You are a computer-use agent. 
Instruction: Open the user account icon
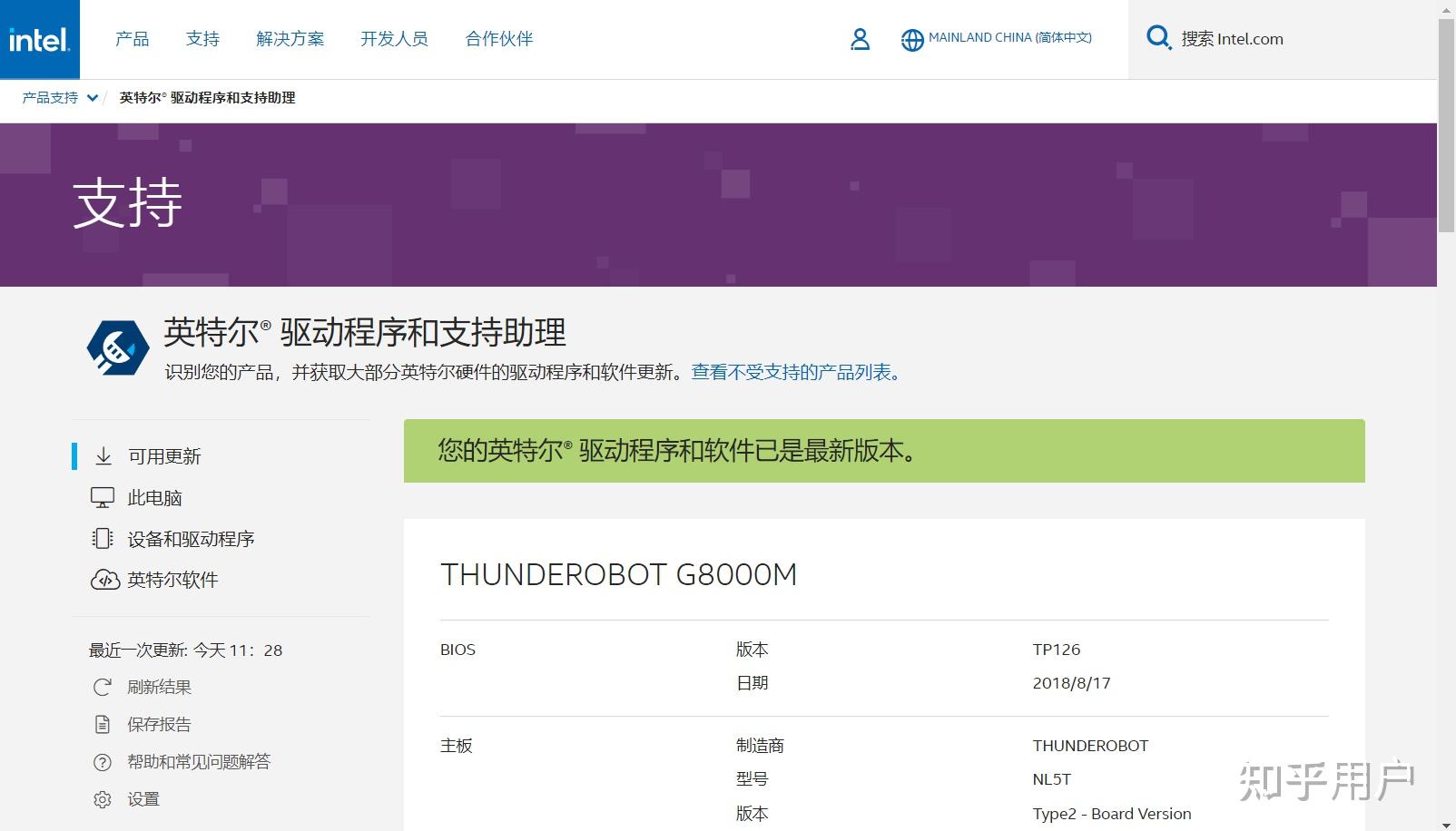860,39
